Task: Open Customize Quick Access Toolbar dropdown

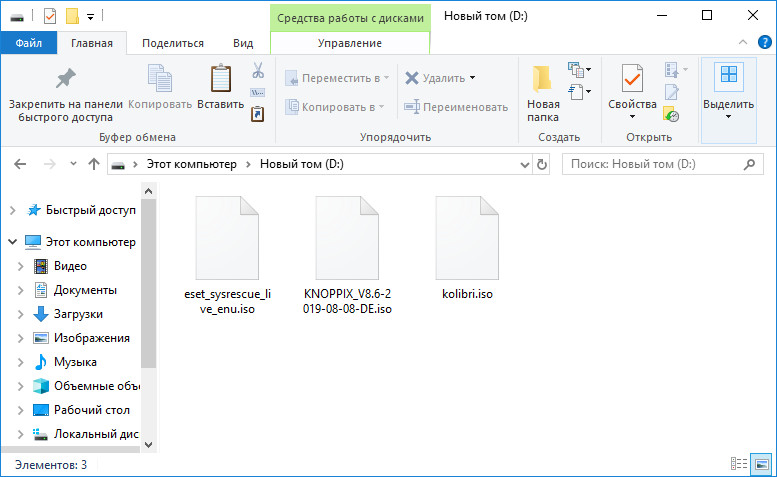Action: pyautogui.click(x=90, y=17)
